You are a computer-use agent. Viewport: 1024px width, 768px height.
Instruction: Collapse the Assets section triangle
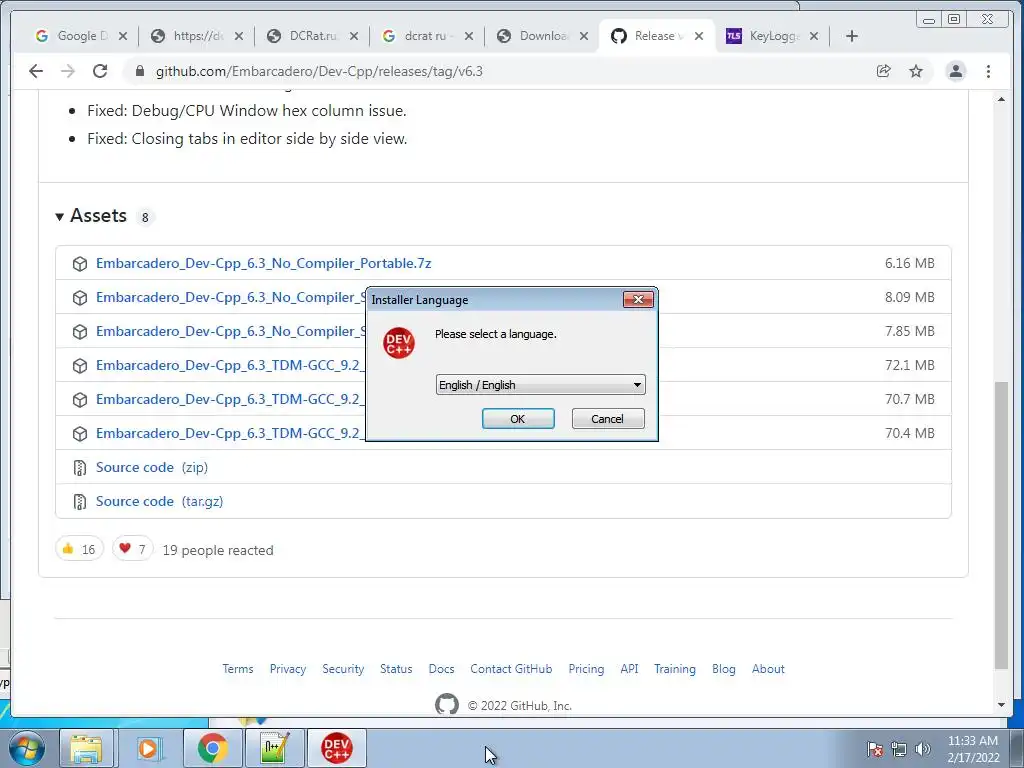(x=59, y=216)
